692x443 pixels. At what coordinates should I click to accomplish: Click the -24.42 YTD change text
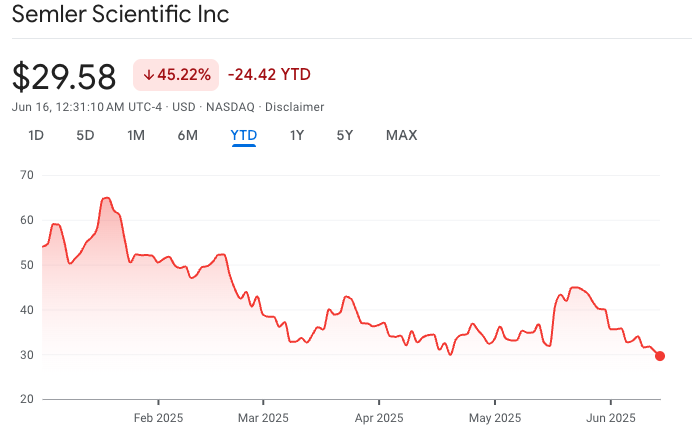click(x=269, y=74)
